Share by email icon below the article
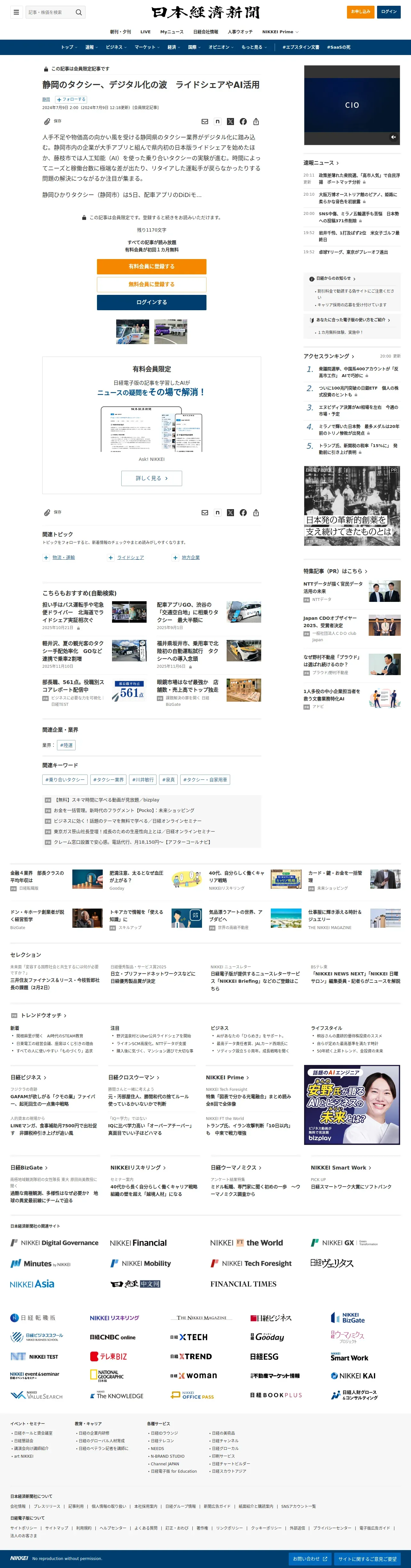The width and height of the screenshot is (411, 1568). [x=205, y=513]
